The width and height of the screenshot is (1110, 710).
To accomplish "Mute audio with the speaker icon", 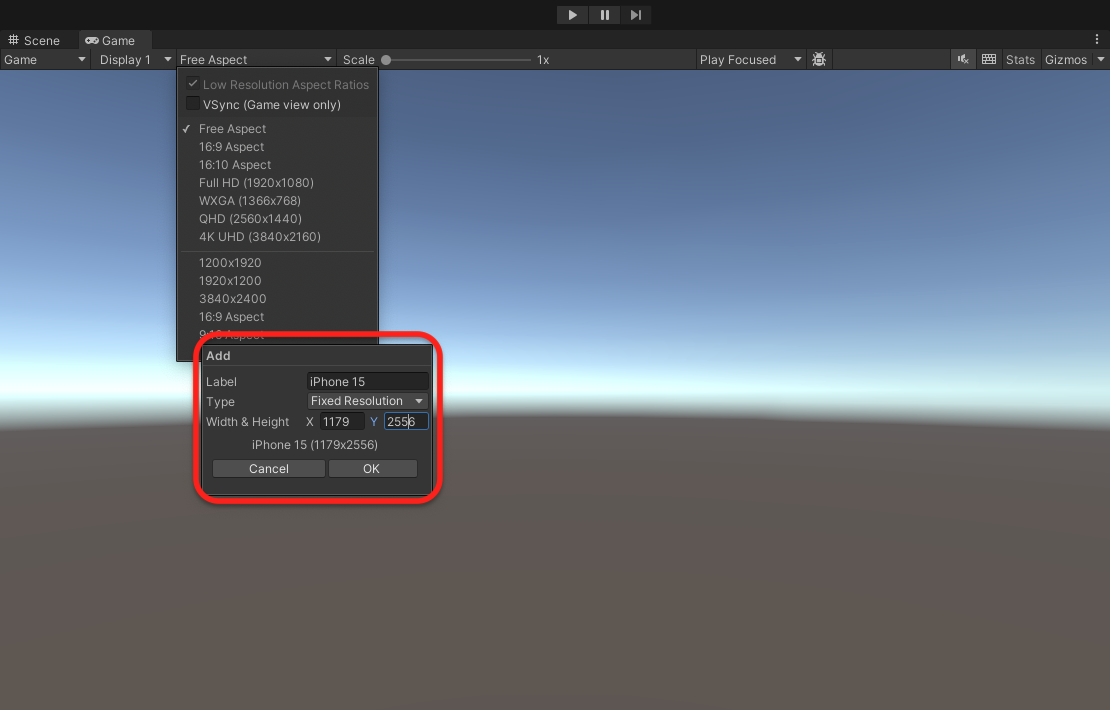I will click(963, 59).
